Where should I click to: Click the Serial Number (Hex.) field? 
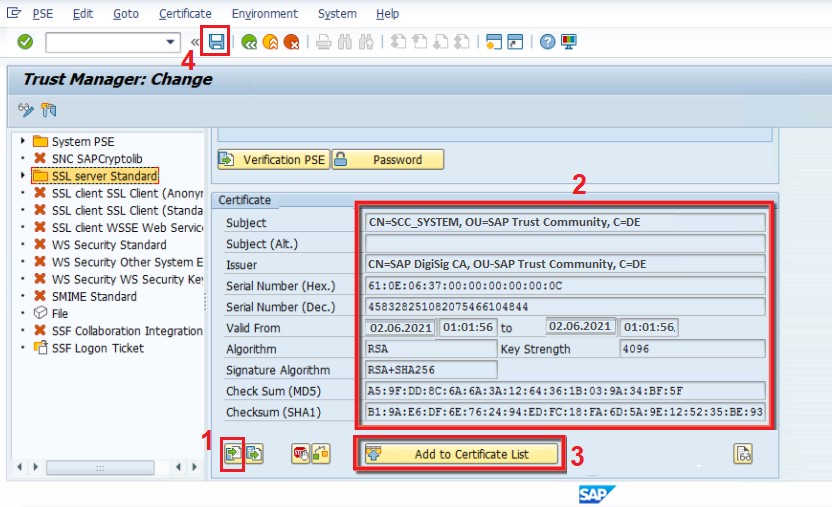tap(565, 285)
